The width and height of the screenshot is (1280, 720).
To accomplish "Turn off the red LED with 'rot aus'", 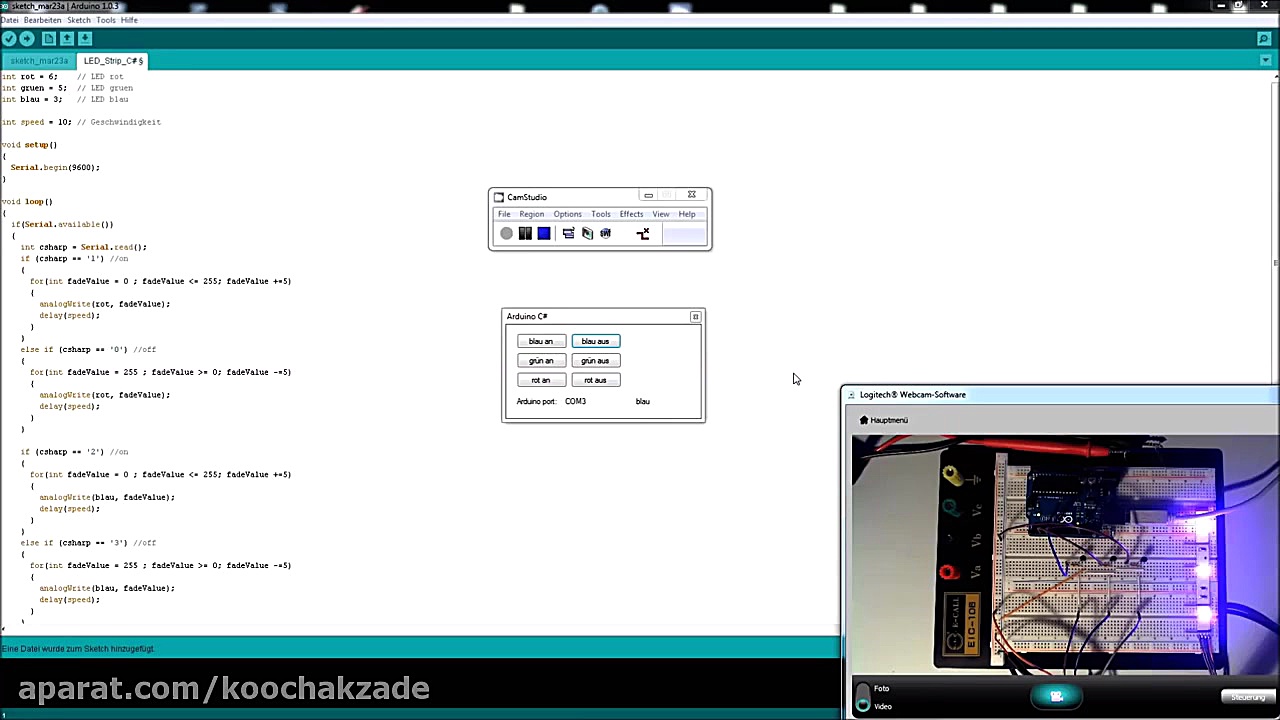I will [x=595, y=380].
